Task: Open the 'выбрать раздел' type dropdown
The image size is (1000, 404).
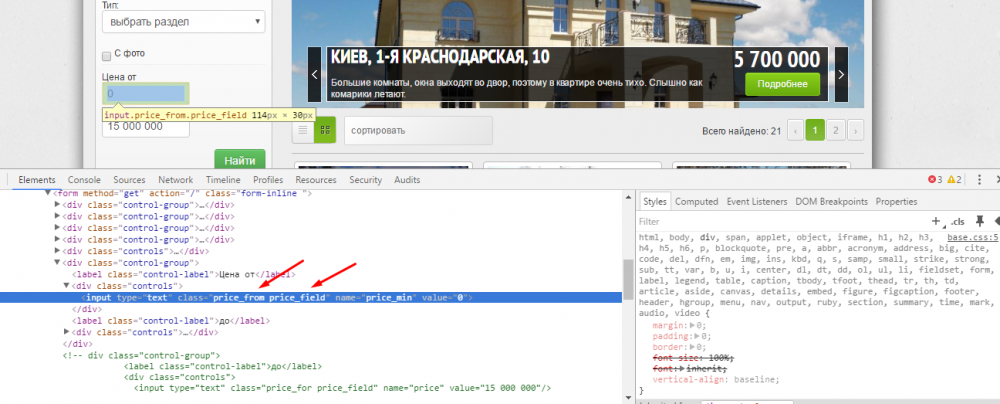Action: coord(184,22)
